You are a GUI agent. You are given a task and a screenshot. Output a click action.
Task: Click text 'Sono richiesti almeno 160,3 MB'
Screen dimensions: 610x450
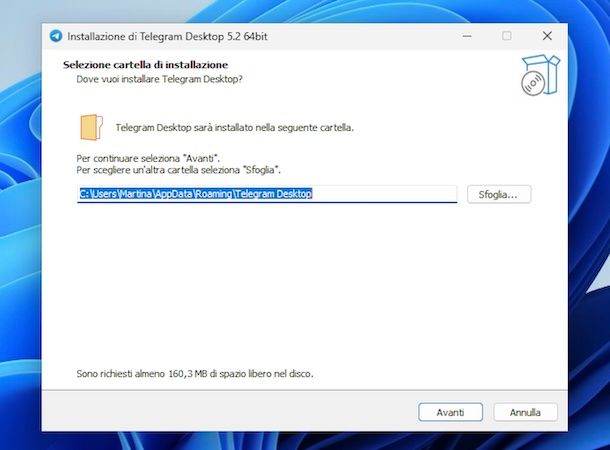click(x=142, y=374)
